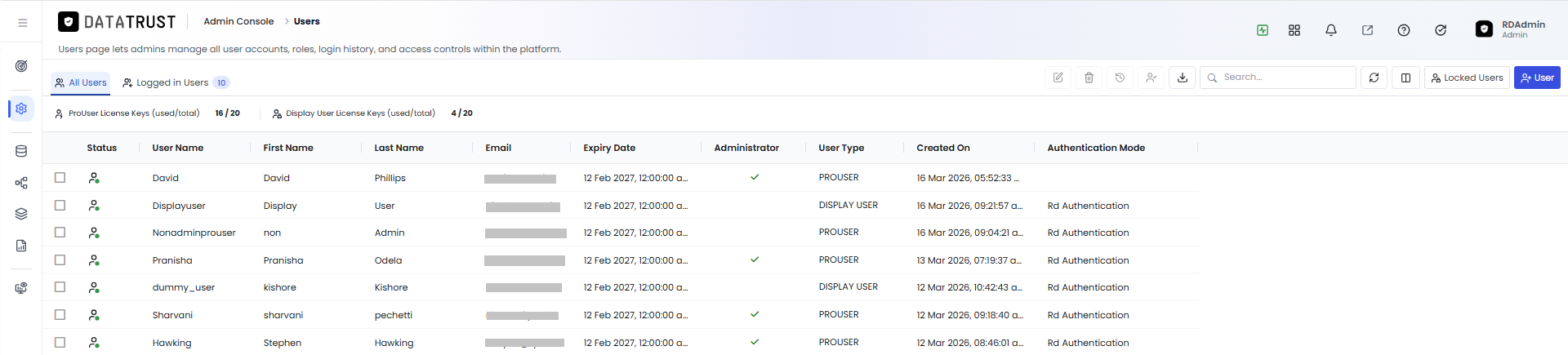Open the notifications bell
This screenshot has width=1568, height=355.
1331,30
